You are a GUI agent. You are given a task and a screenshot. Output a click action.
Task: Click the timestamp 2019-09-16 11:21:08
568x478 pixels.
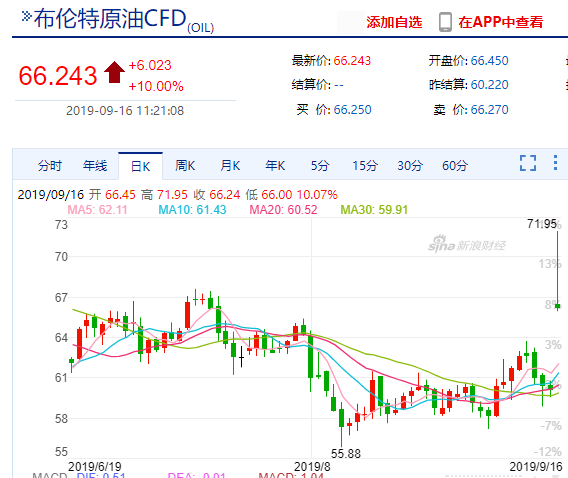(x=125, y=110)
